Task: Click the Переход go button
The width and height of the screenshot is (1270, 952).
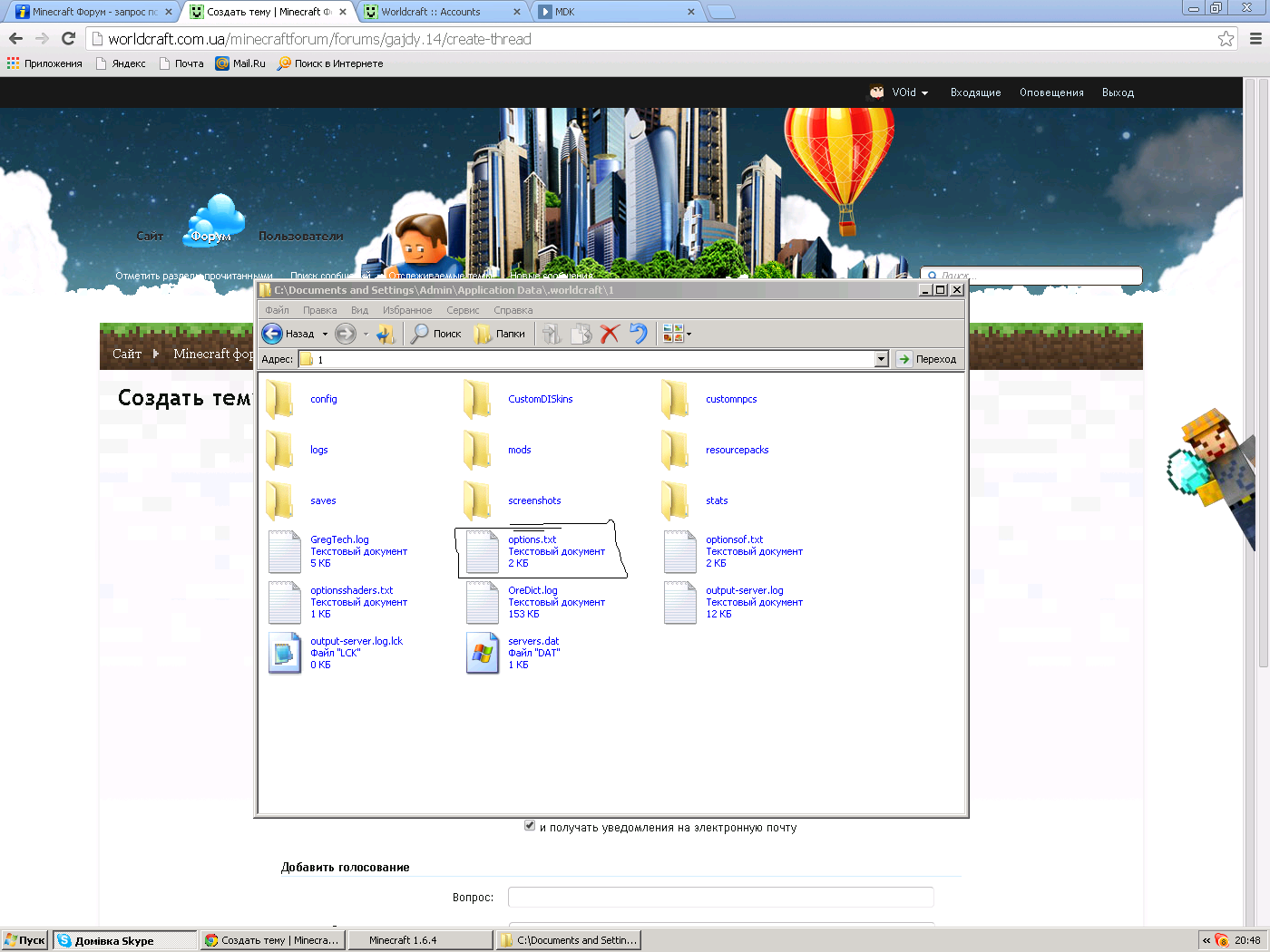Action: coord(926,359)
